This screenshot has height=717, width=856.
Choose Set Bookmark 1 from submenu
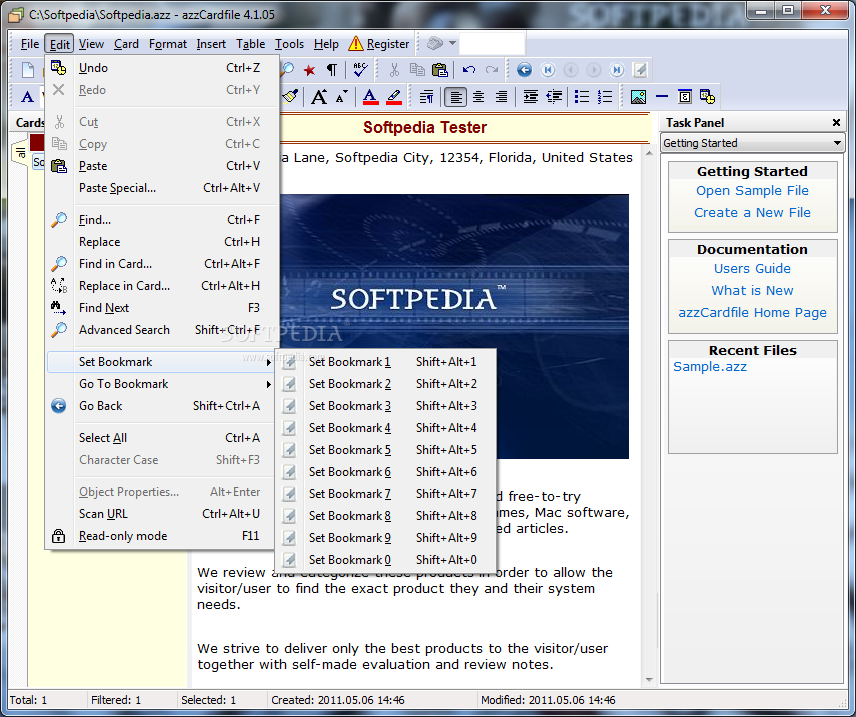[385, 362]
